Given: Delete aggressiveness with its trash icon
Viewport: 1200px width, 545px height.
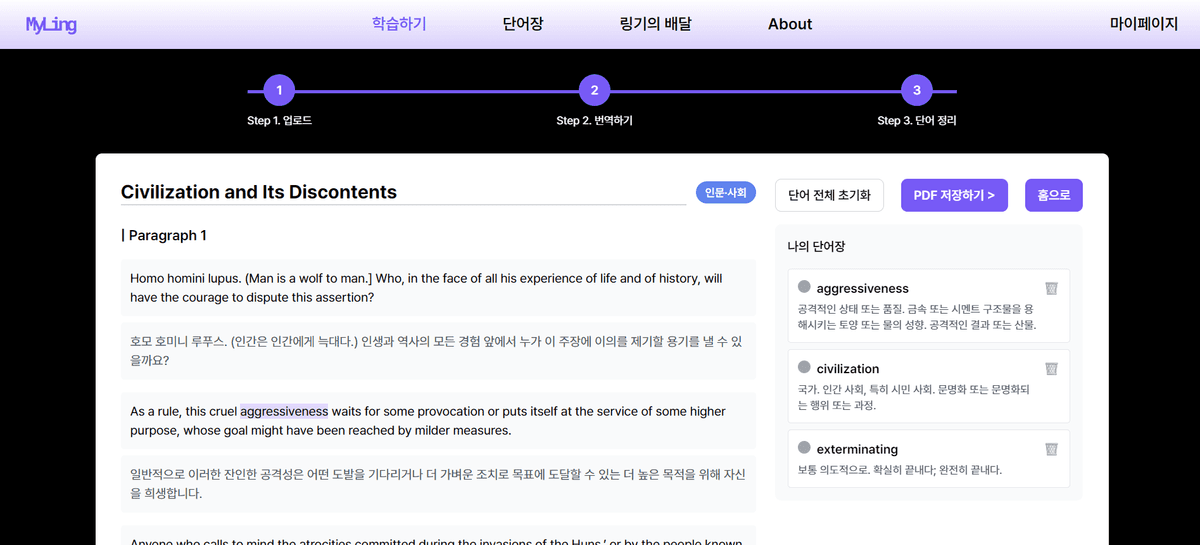Looking at the screenshot, I should tap(1051, 288).
